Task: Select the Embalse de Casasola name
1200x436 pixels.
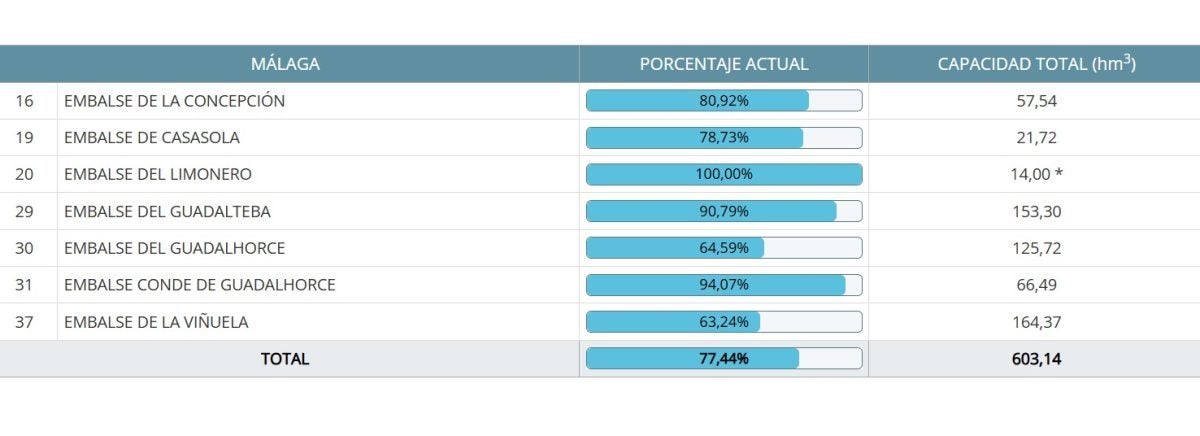Action: pos(152,138)
